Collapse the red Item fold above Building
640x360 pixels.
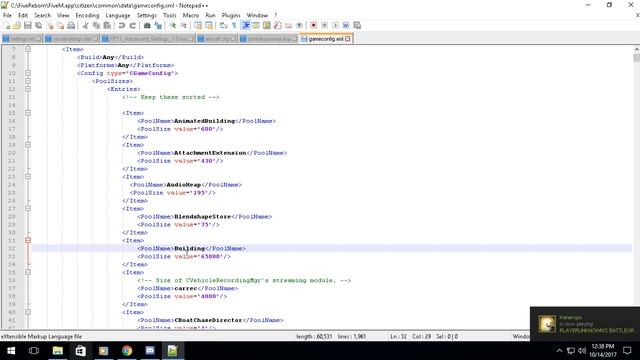tap(28, 240)
